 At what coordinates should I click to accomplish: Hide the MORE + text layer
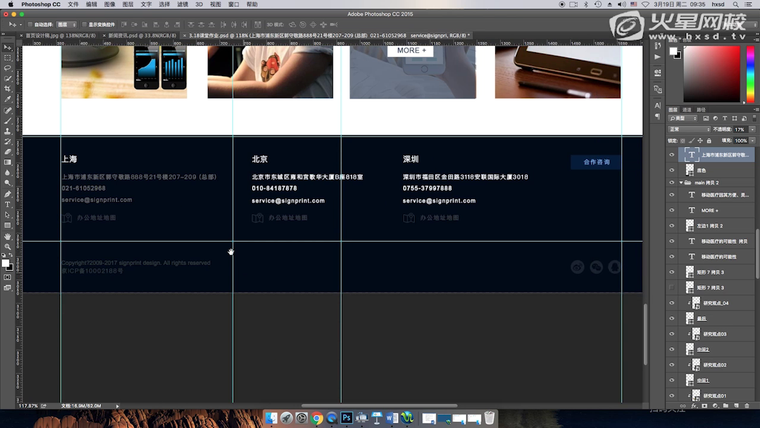[672, 211]
